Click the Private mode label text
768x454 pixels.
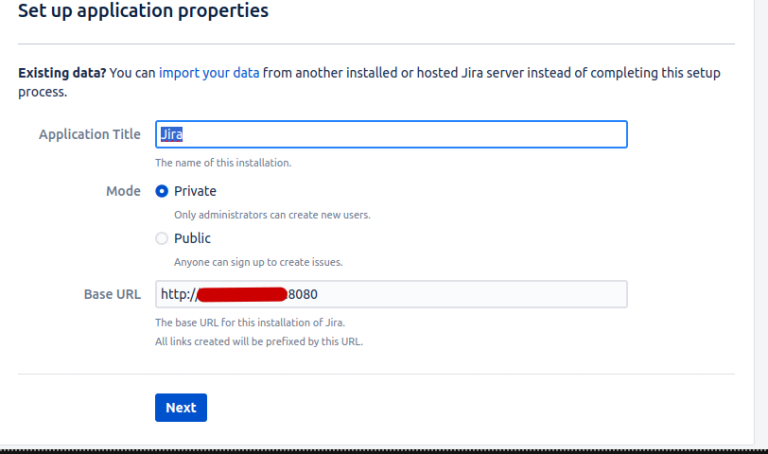[x=195, y=191]
